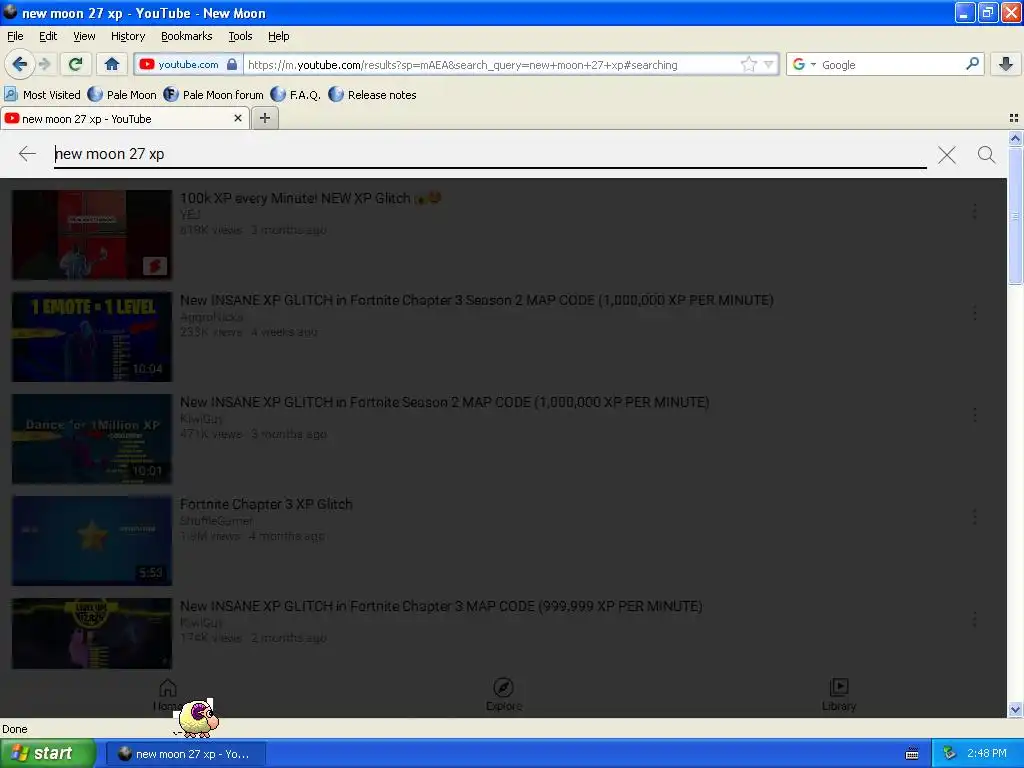Open the Edit menu
Image resolution: width=1024 pixels, height=768 pixels.
[48, 36]
